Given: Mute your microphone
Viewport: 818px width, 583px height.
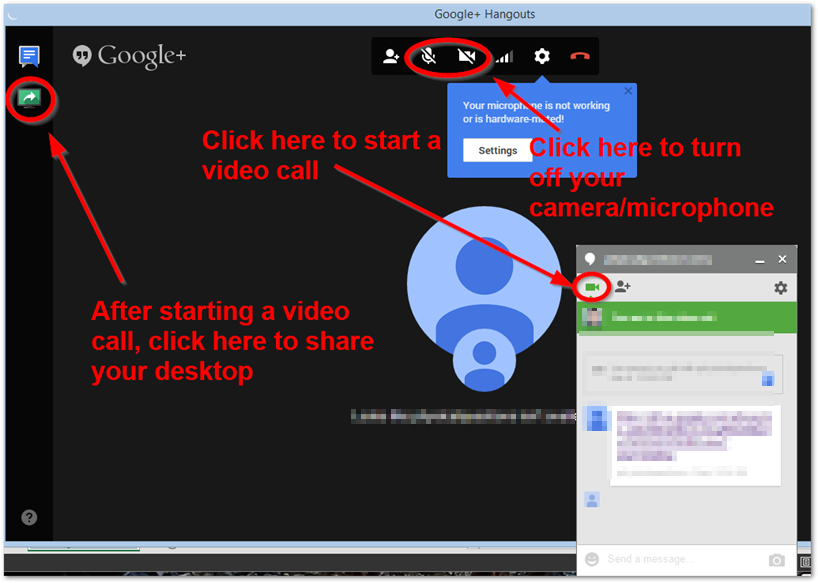Looking at the screenshot, I should click(428, 57).
